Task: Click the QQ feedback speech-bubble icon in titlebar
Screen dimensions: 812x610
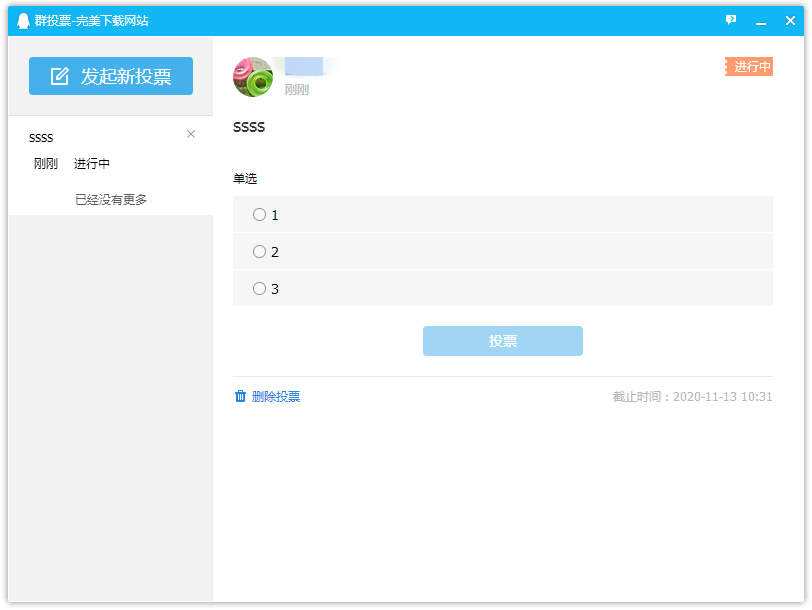Action: pyautogui.click(x=731, y=20)
